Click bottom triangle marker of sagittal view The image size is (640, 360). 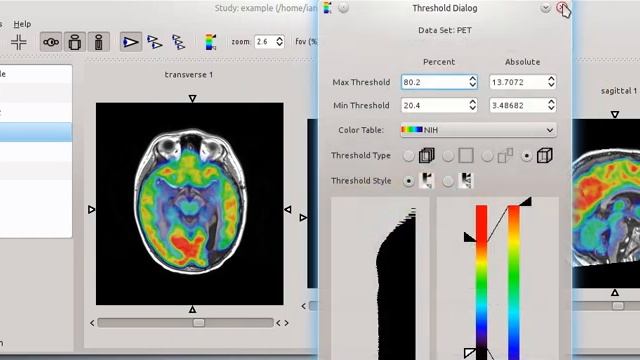coord(615,293)
